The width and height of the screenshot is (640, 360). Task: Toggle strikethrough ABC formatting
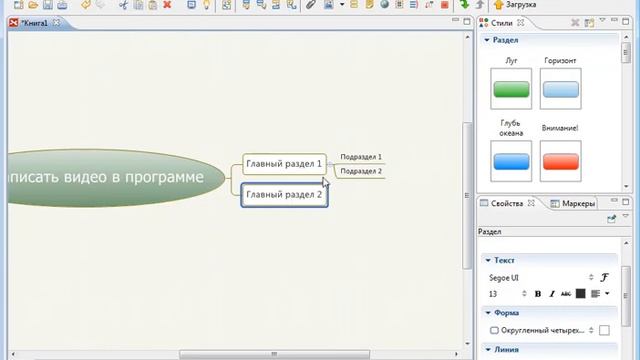[566, 293]
